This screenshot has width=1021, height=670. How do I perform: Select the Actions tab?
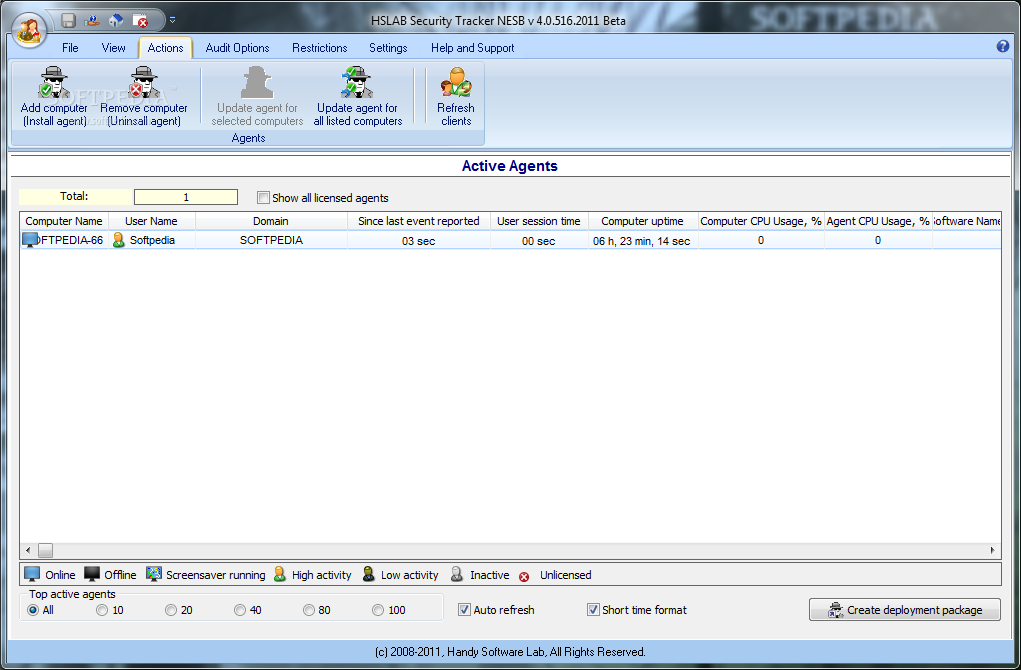coord(165,48)
